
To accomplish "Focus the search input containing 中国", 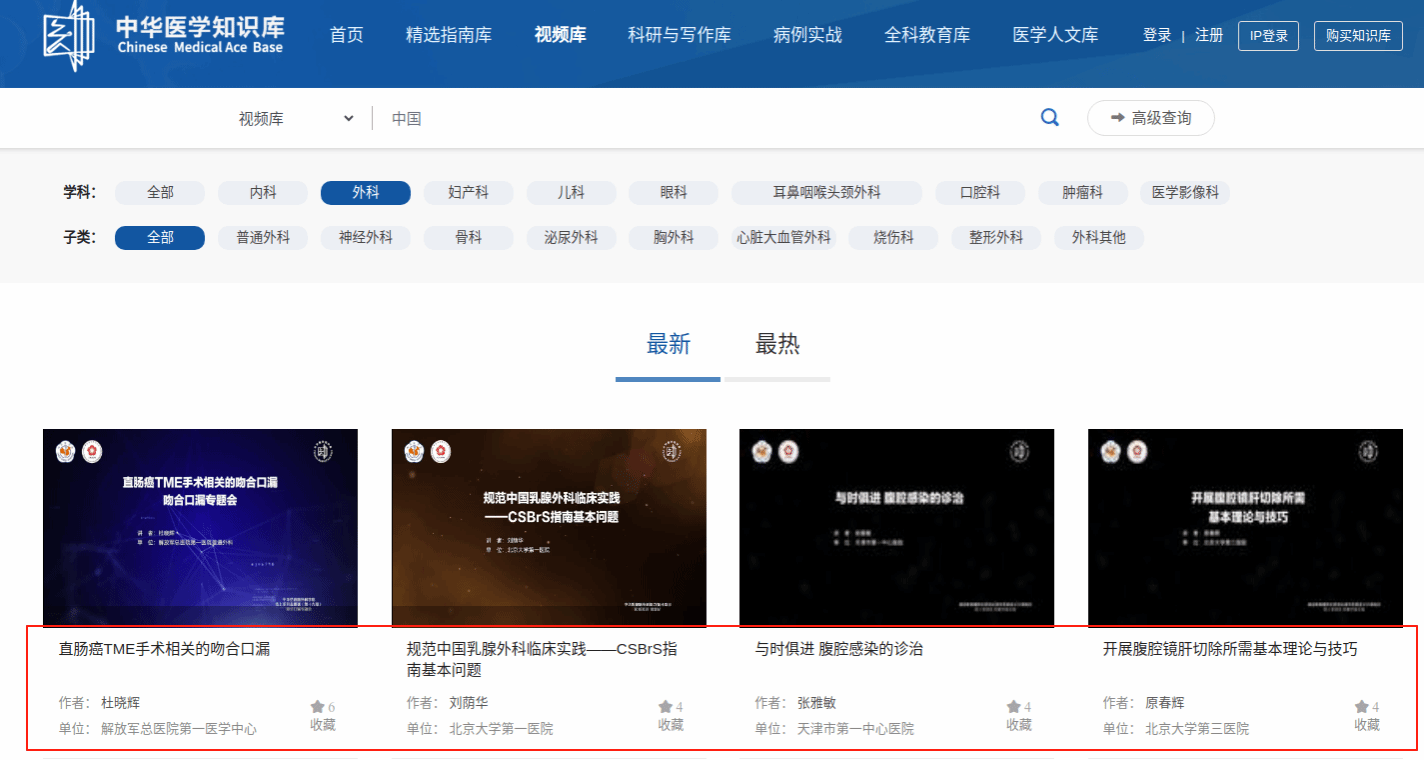I will coord(700,118).
